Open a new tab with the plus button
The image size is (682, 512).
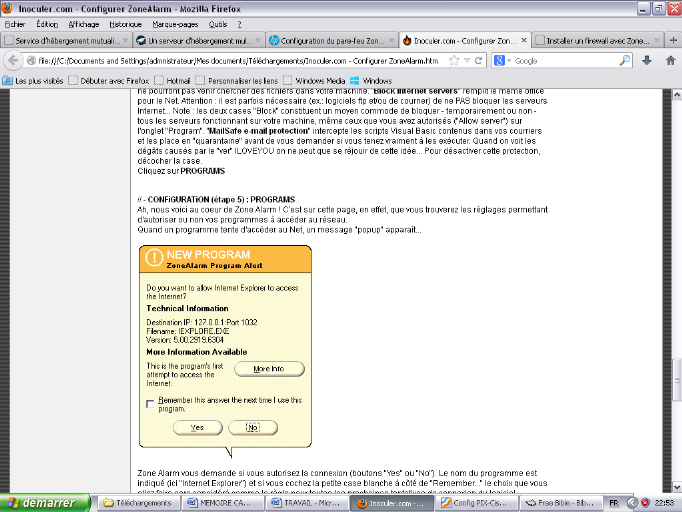tap(673, 40)
